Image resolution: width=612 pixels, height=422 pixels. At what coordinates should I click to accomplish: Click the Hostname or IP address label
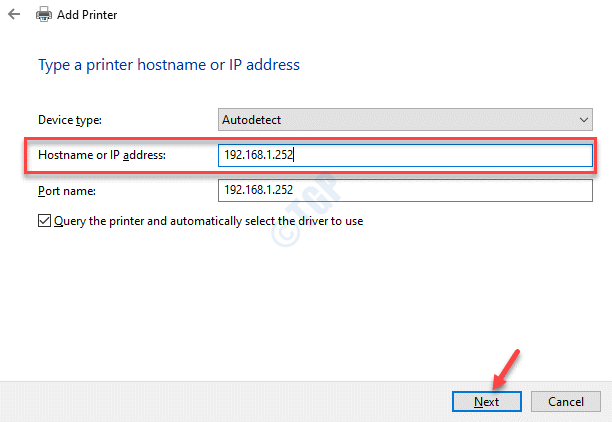point(102,155)
